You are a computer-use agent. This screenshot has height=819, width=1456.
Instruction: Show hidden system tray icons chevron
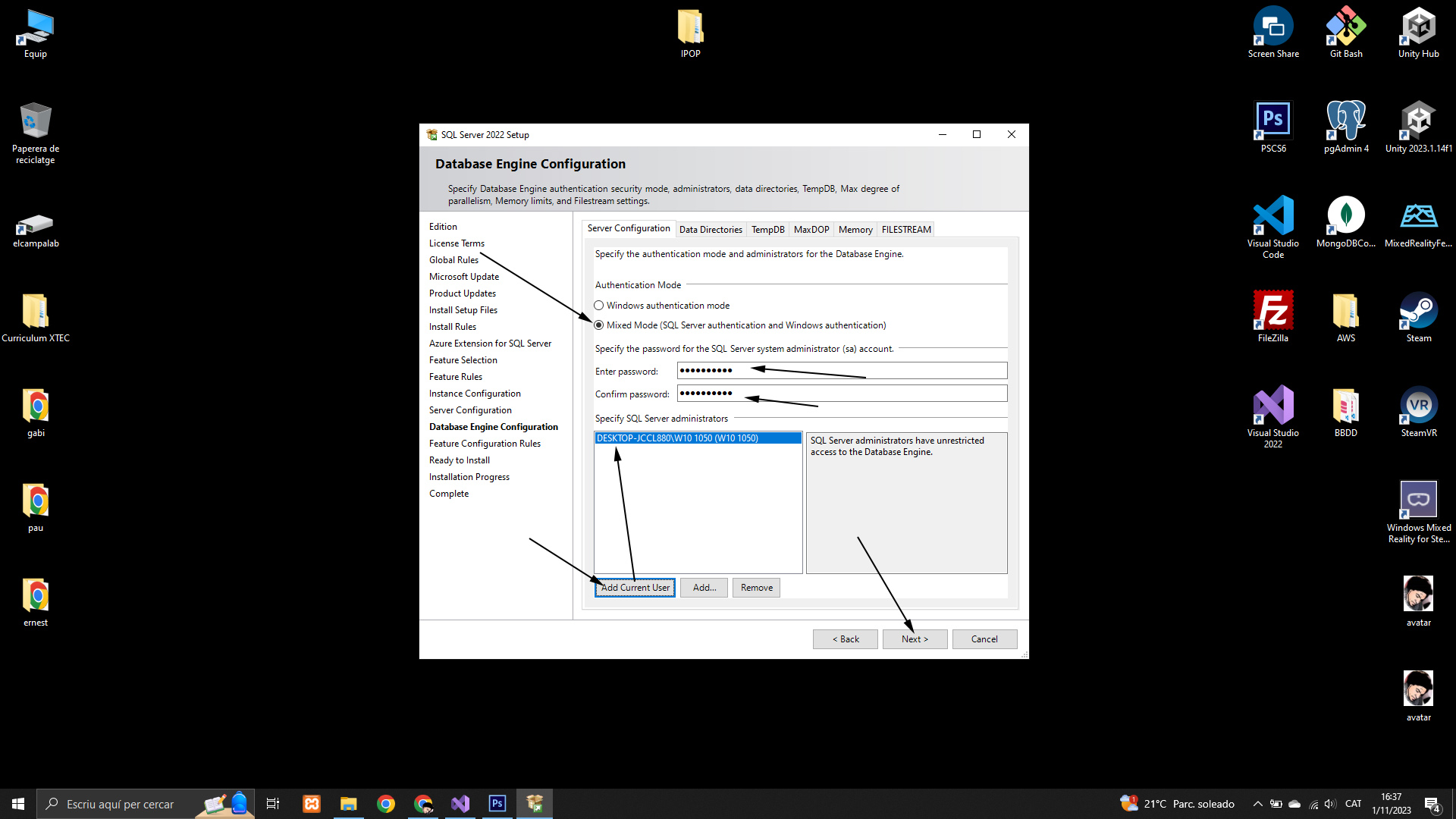pyautogui.click(x=1257, y=804)
